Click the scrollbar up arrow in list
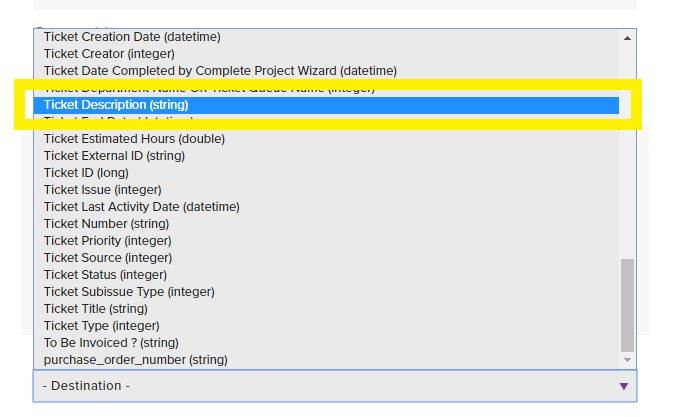This screenshot has height=417, width=680. click(628, 37)
